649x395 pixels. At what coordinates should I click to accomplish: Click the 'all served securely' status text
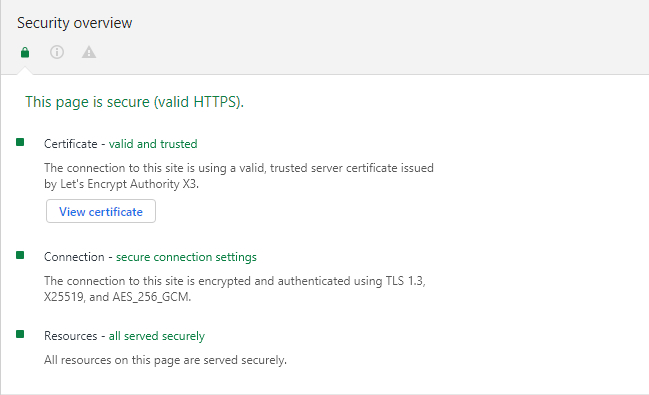coord(156,336)
